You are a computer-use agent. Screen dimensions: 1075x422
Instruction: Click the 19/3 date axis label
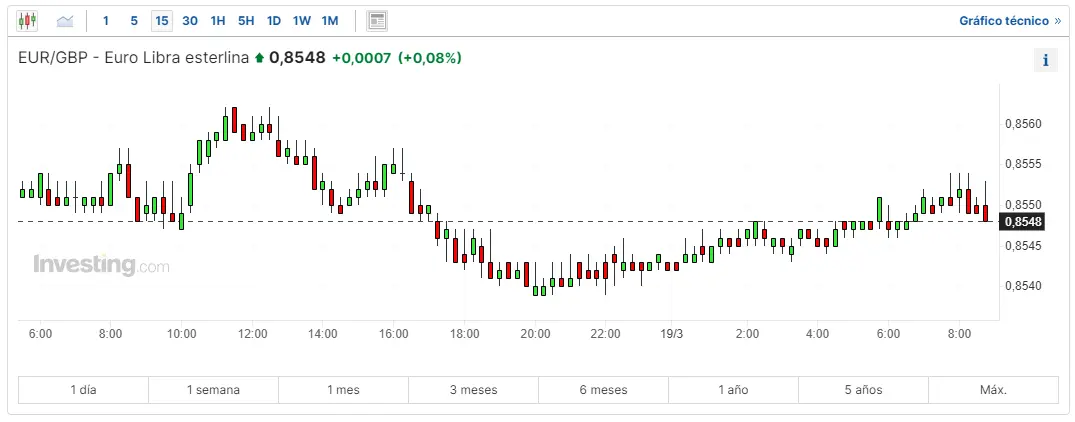pyautogui.click(x=672, y=334)
